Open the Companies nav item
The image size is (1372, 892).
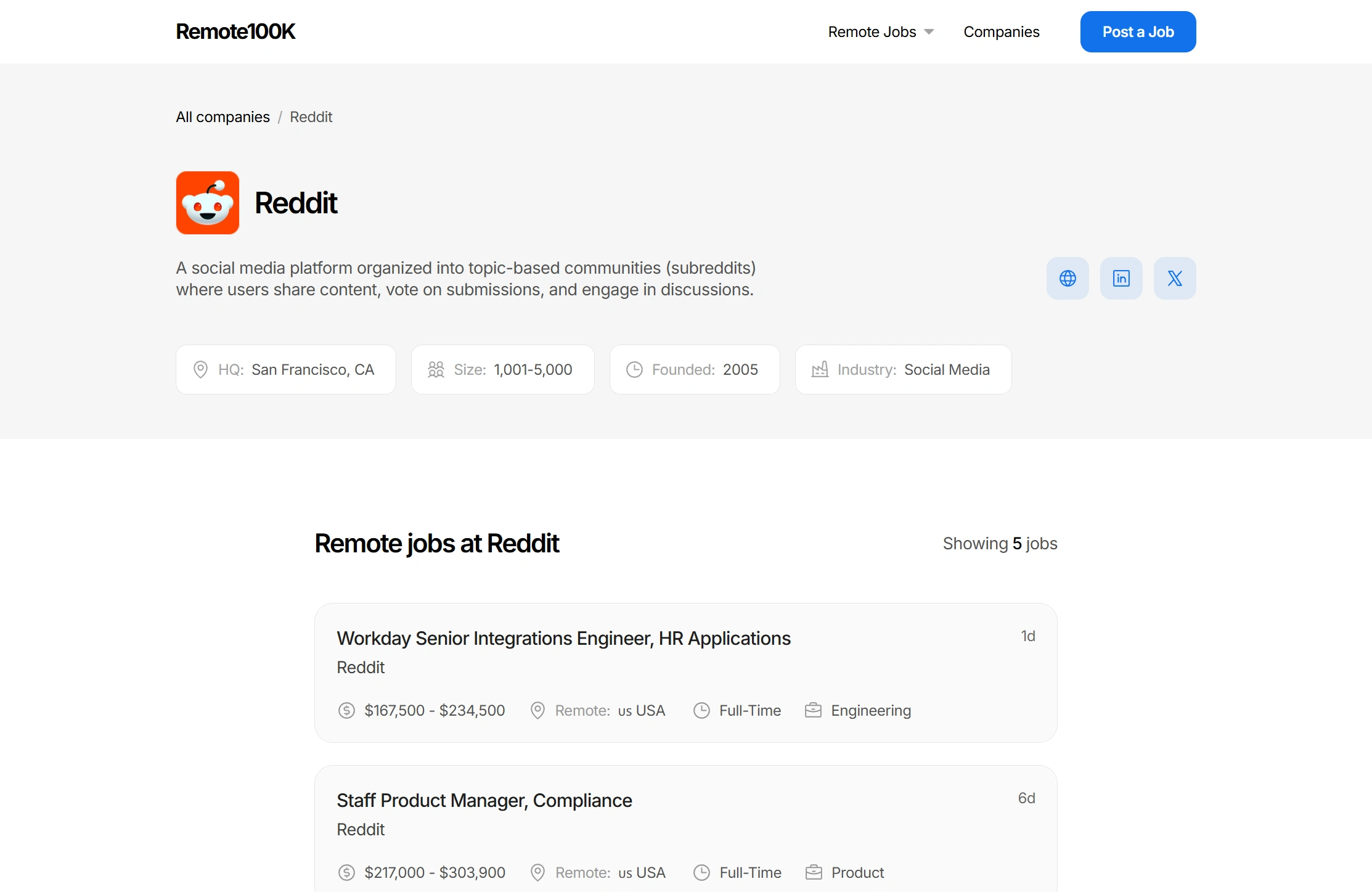coord(1001,32)
